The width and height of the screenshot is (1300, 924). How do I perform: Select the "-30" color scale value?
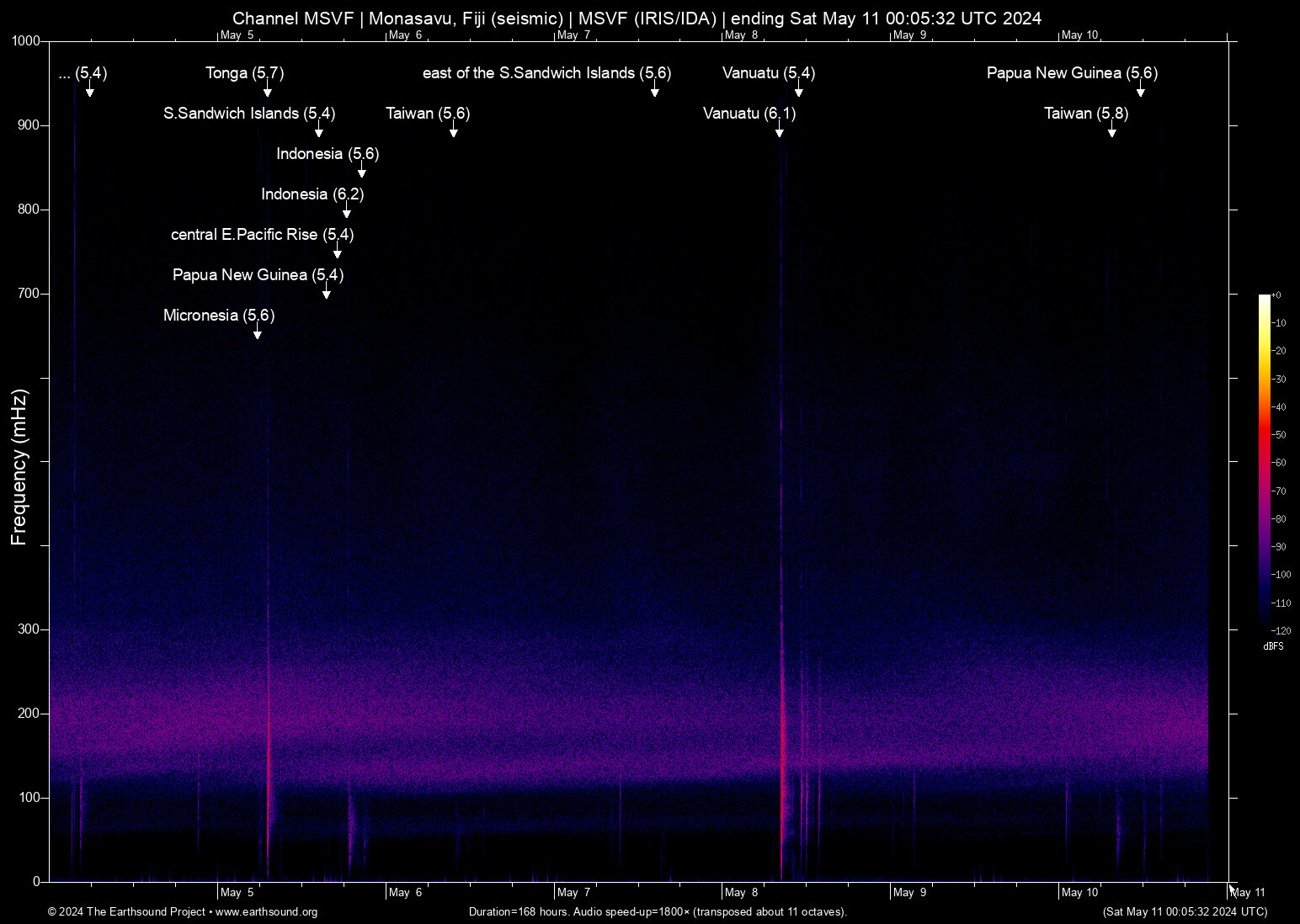[1279, 380]
